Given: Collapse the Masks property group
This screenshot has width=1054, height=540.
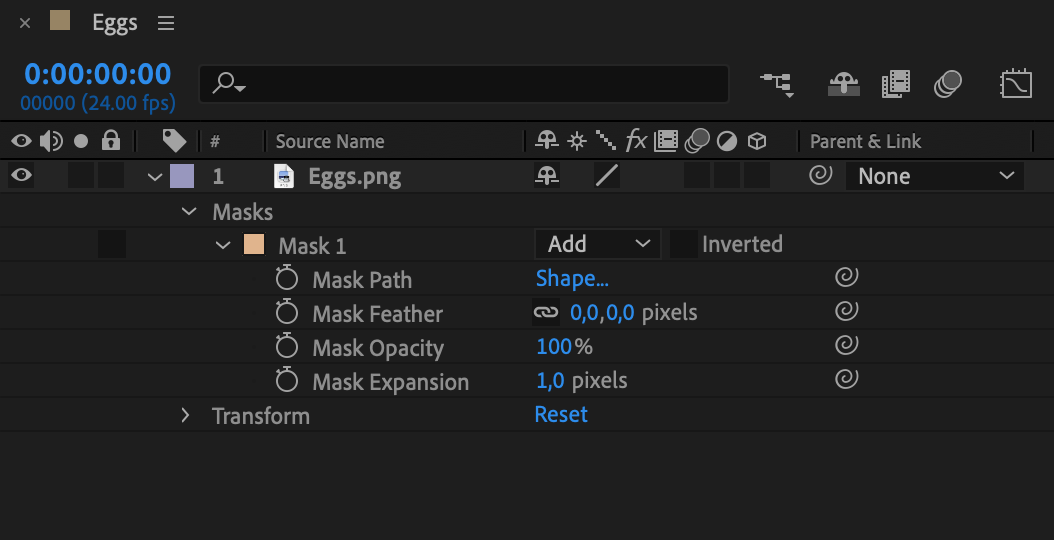Looking at the screenshot, I should (188, 212).
